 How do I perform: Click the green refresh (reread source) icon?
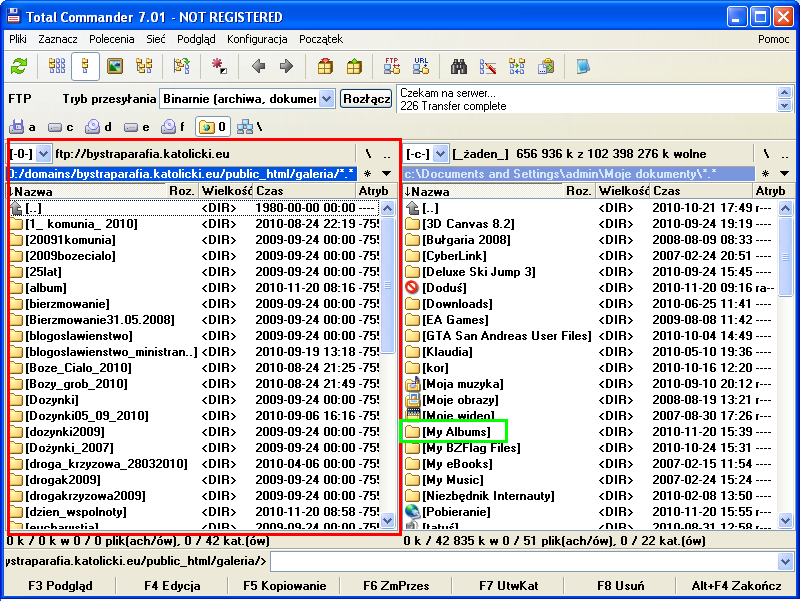(19, 66)
